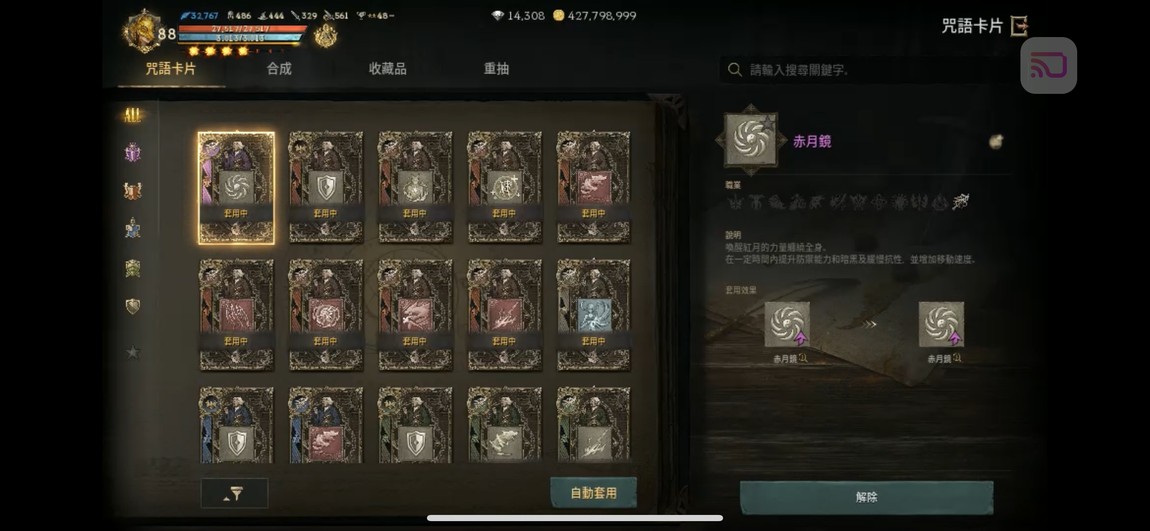This screenshot has height=531, width=1150.
Task: Select the highlighted 赤月鏡 card in grid
Action: click(236, 188)
